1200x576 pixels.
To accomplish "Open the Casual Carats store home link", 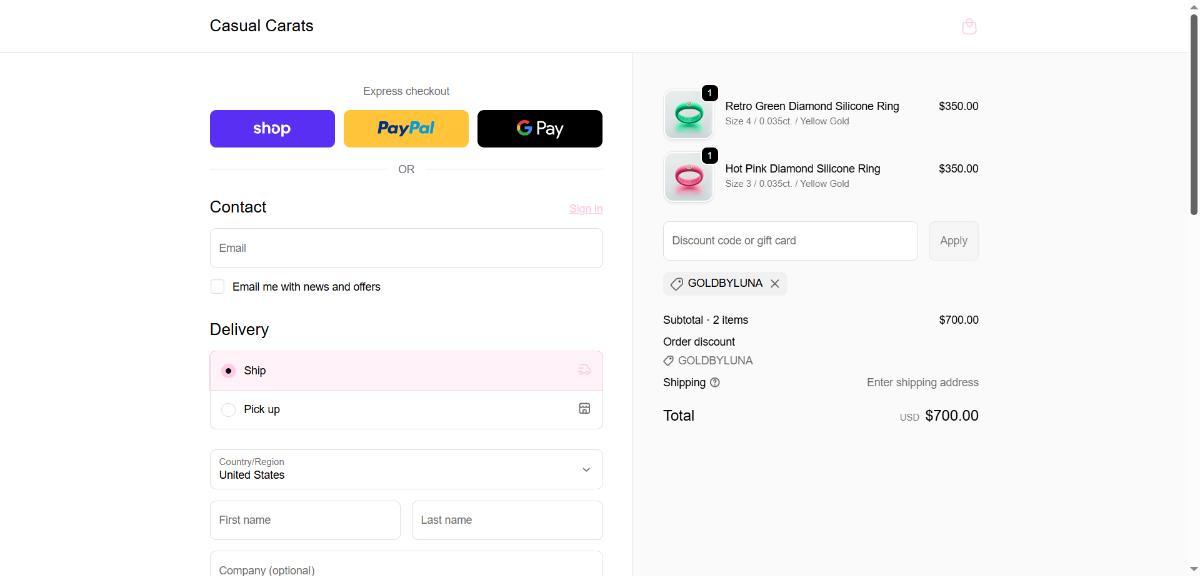I will click(261, 26).
